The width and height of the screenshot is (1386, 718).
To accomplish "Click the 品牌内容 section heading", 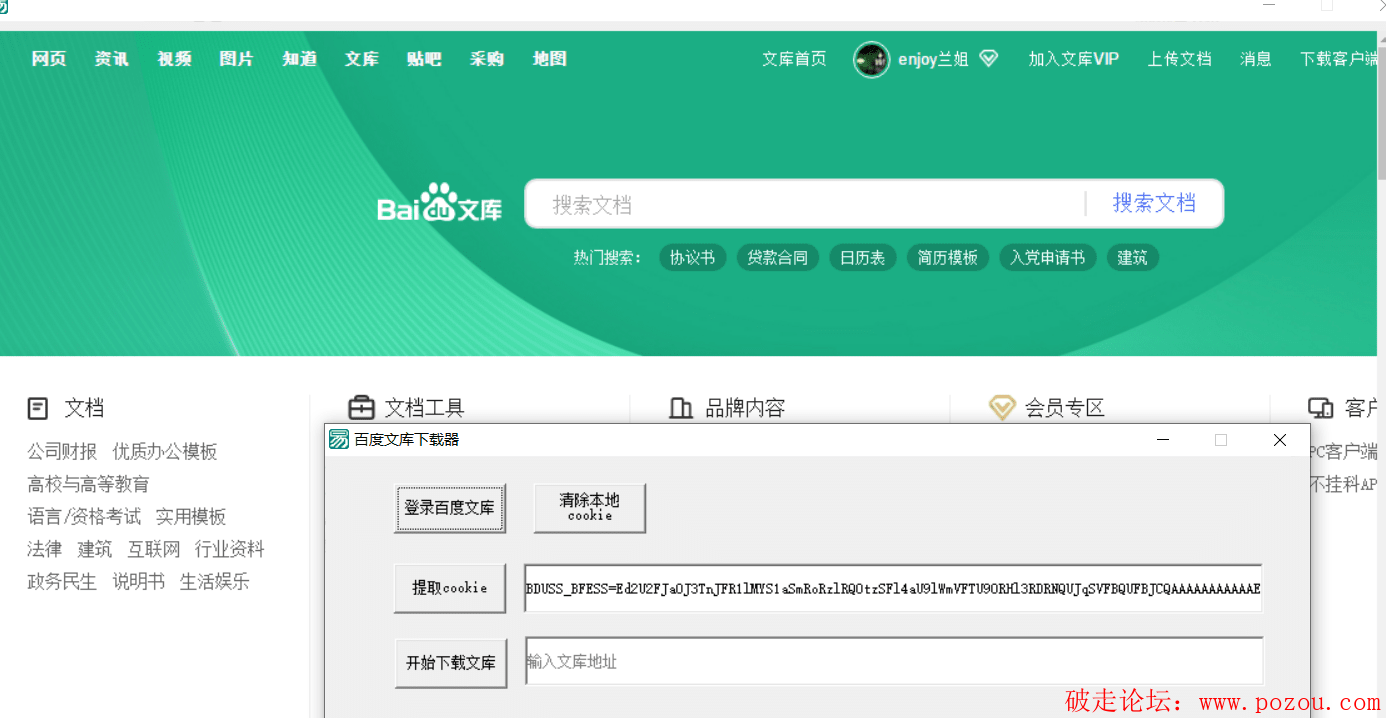I will pyautogui.click(x=746, y=408).
